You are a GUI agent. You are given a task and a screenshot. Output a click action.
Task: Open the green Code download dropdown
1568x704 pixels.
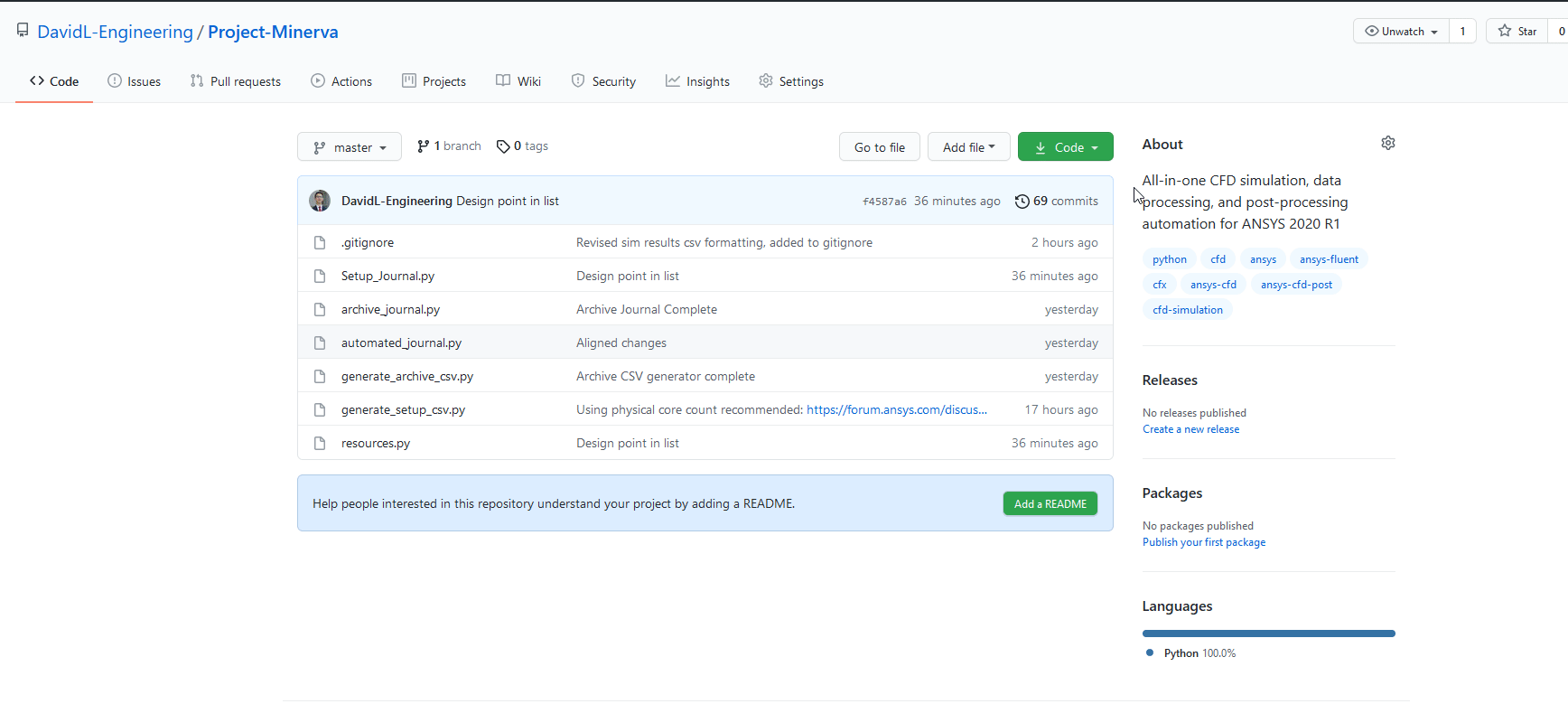[x=1066, y=146]
